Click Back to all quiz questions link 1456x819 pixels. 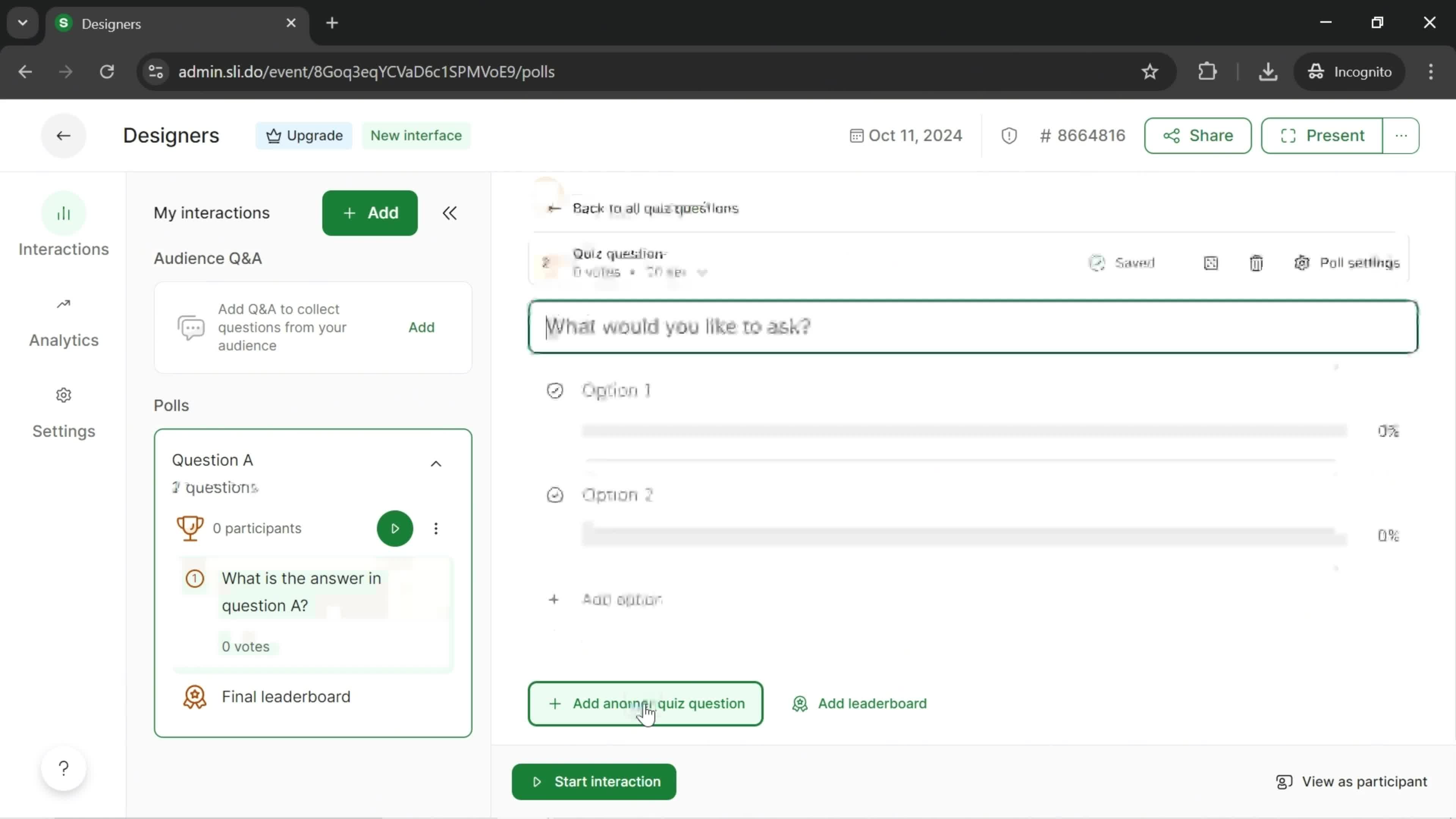[645, 208]
